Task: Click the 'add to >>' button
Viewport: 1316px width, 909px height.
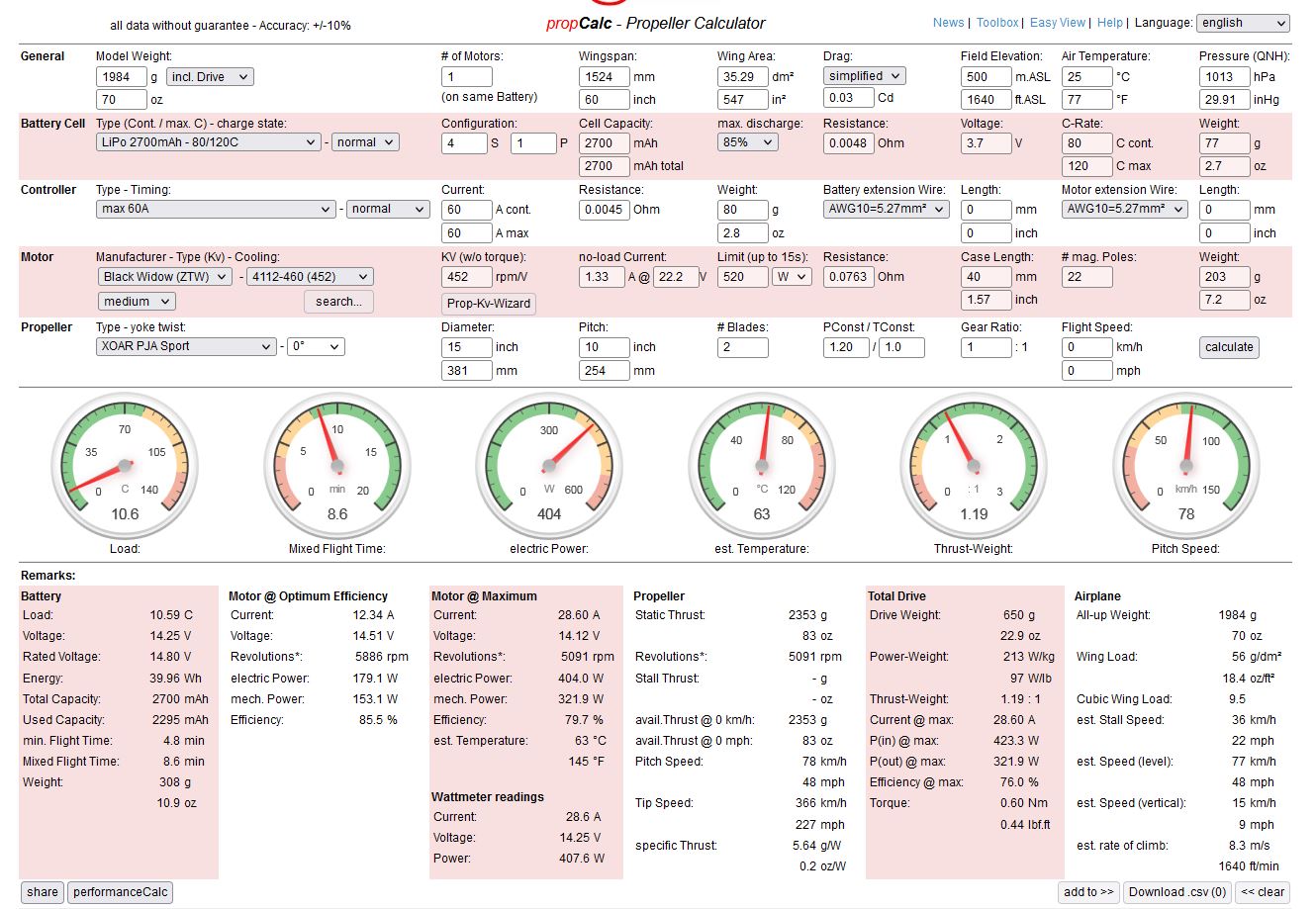Action: pyautogui.click(x=1088, y=892)
